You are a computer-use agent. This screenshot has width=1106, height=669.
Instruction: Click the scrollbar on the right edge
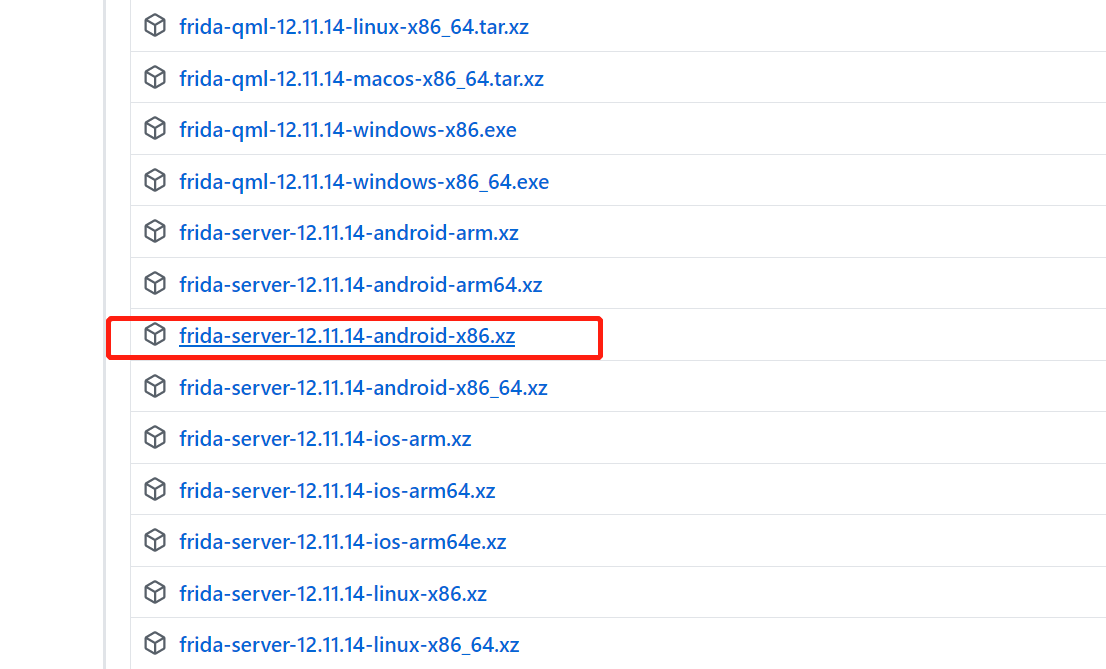point(1101,334)
